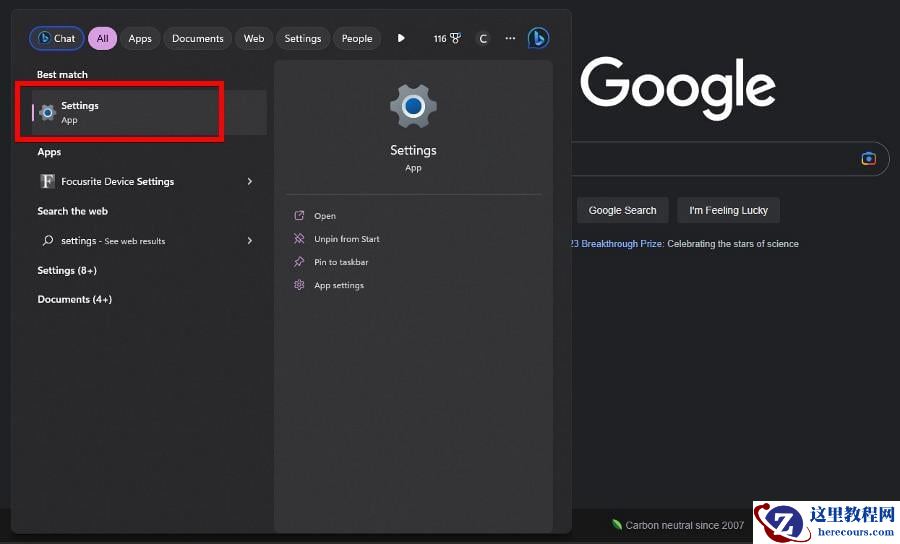
Task: Expand the Documents (4+) group
Action: coord(75,300)
